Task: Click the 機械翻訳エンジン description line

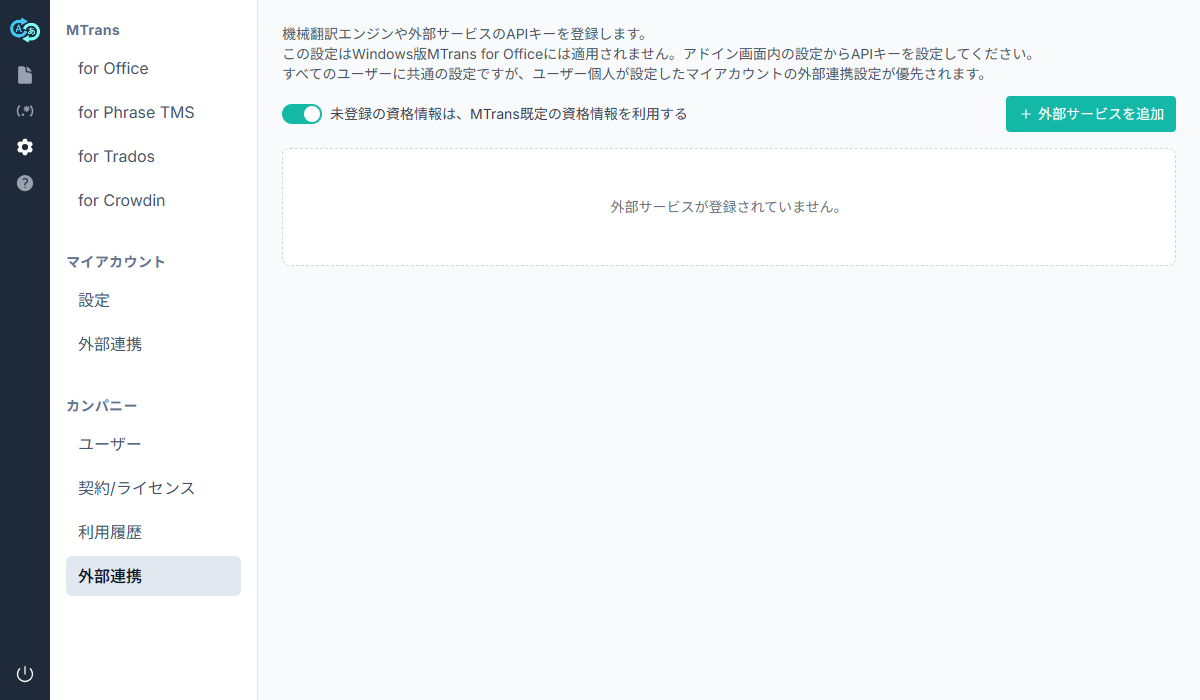Action: tap(465, 35)
